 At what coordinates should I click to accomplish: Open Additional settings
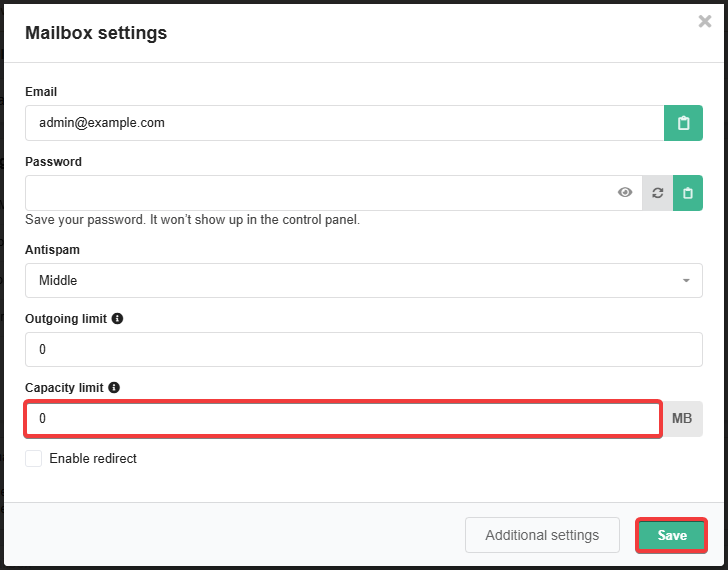pyautogui.click(x=542, y=535)
